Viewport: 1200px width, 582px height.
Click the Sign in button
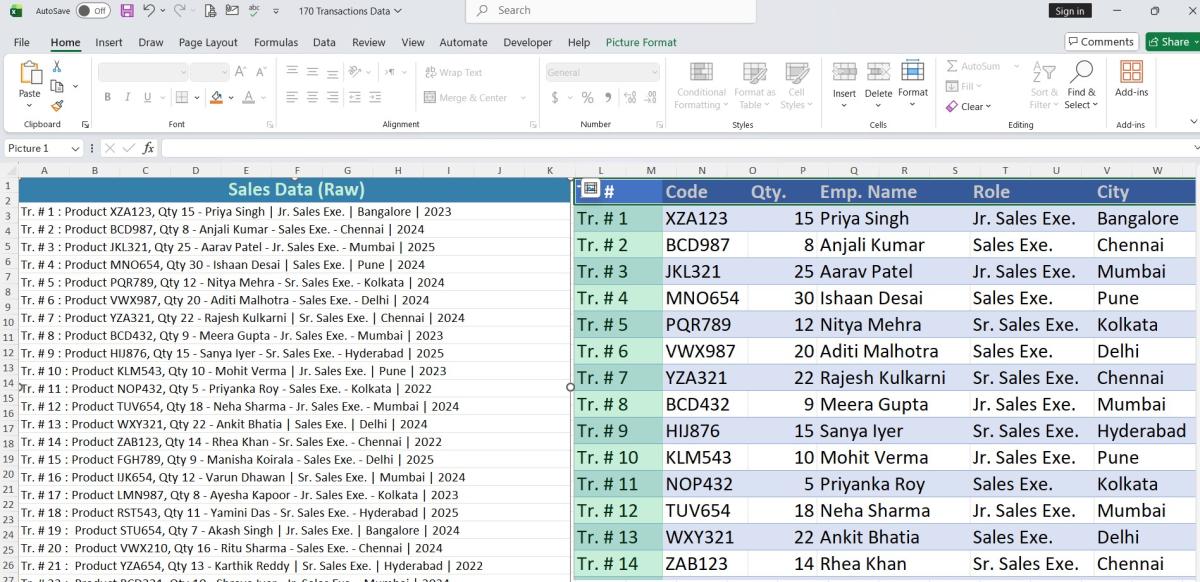pyautogui.click(x=1069, y=11)
